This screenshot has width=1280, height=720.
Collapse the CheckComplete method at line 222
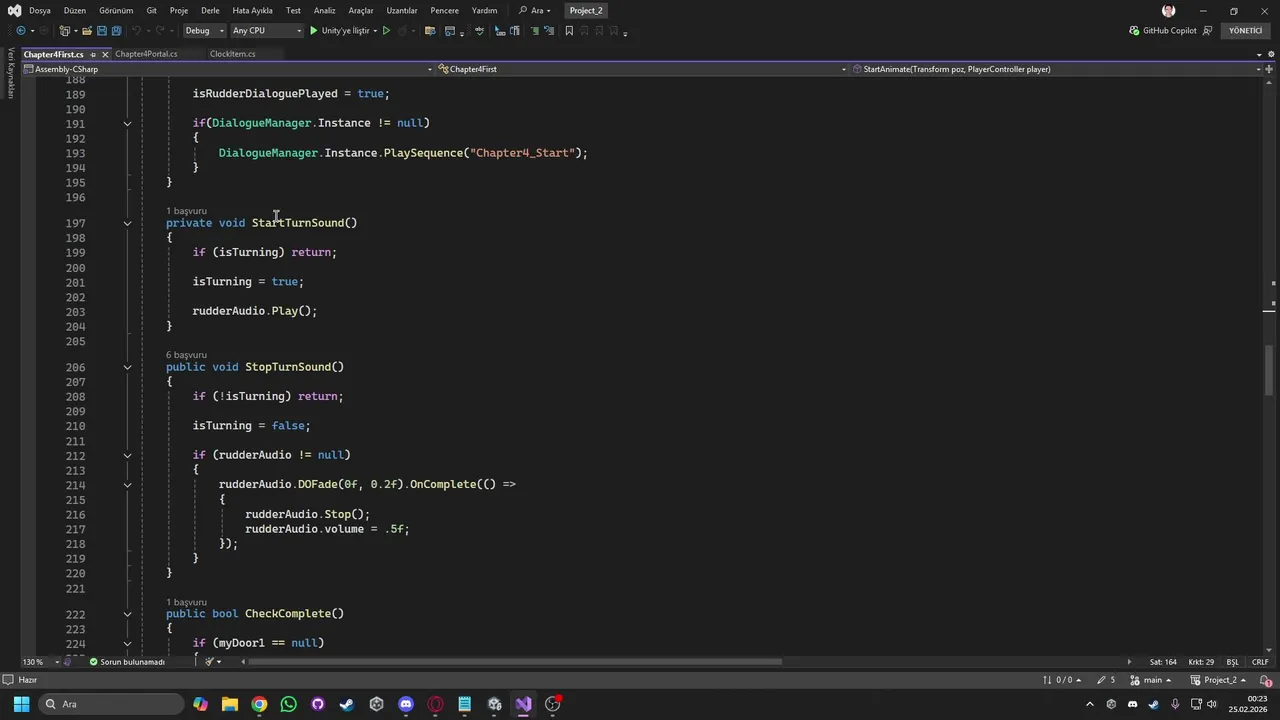(127, 614)
